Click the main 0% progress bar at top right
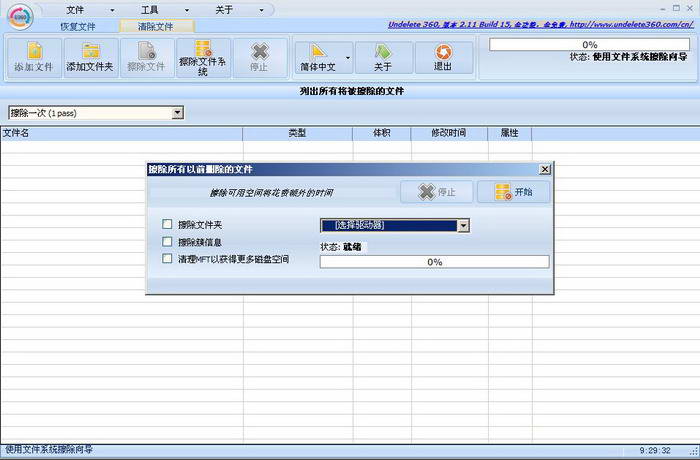The width and height of the screenshot is (700, 460). click(589, 45)
